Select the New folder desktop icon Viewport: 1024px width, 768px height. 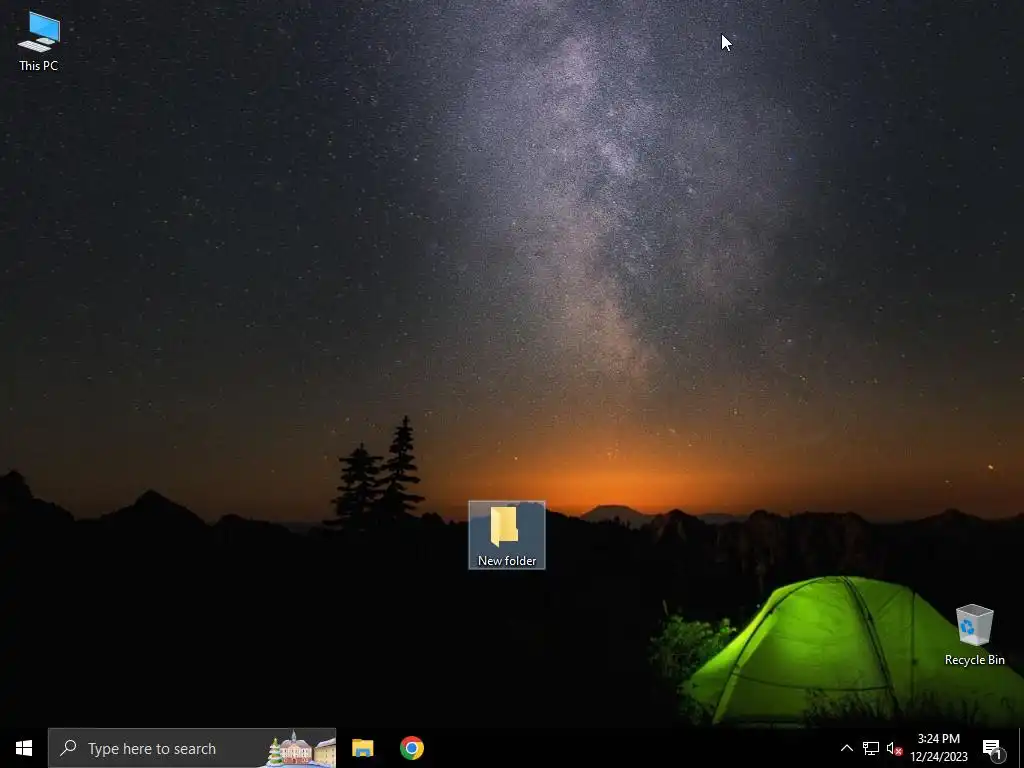[x=507, y=535]
